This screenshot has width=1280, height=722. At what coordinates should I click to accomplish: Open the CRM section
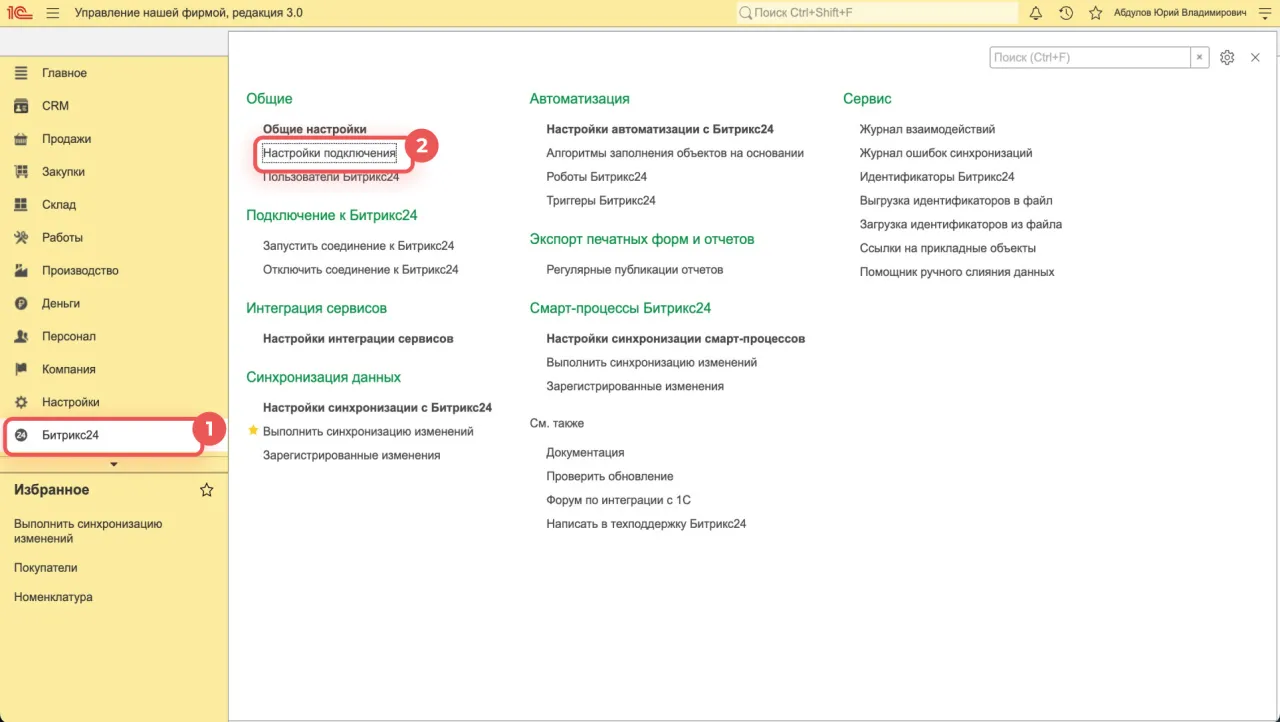tap(55, 106)
